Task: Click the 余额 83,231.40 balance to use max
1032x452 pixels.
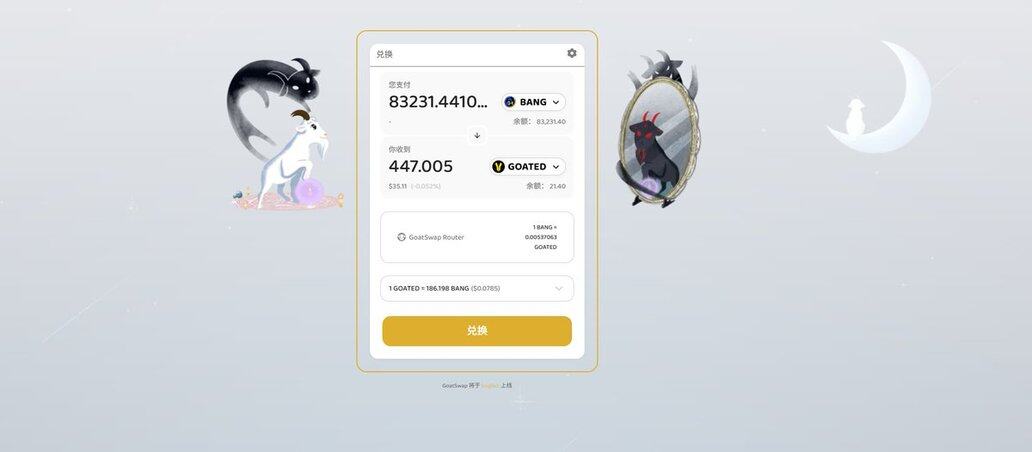Action: coord(539,122)
